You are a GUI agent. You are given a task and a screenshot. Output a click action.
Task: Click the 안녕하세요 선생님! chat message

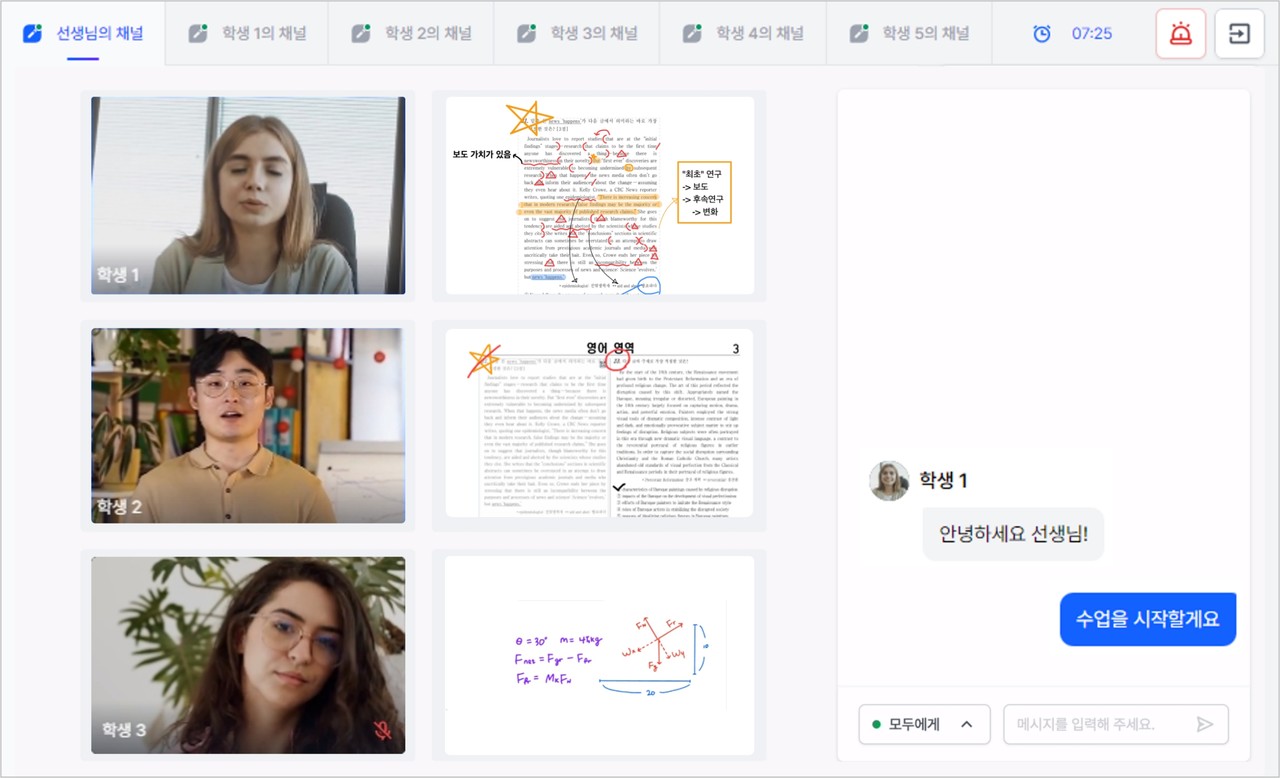click(x=1013, y=534)
